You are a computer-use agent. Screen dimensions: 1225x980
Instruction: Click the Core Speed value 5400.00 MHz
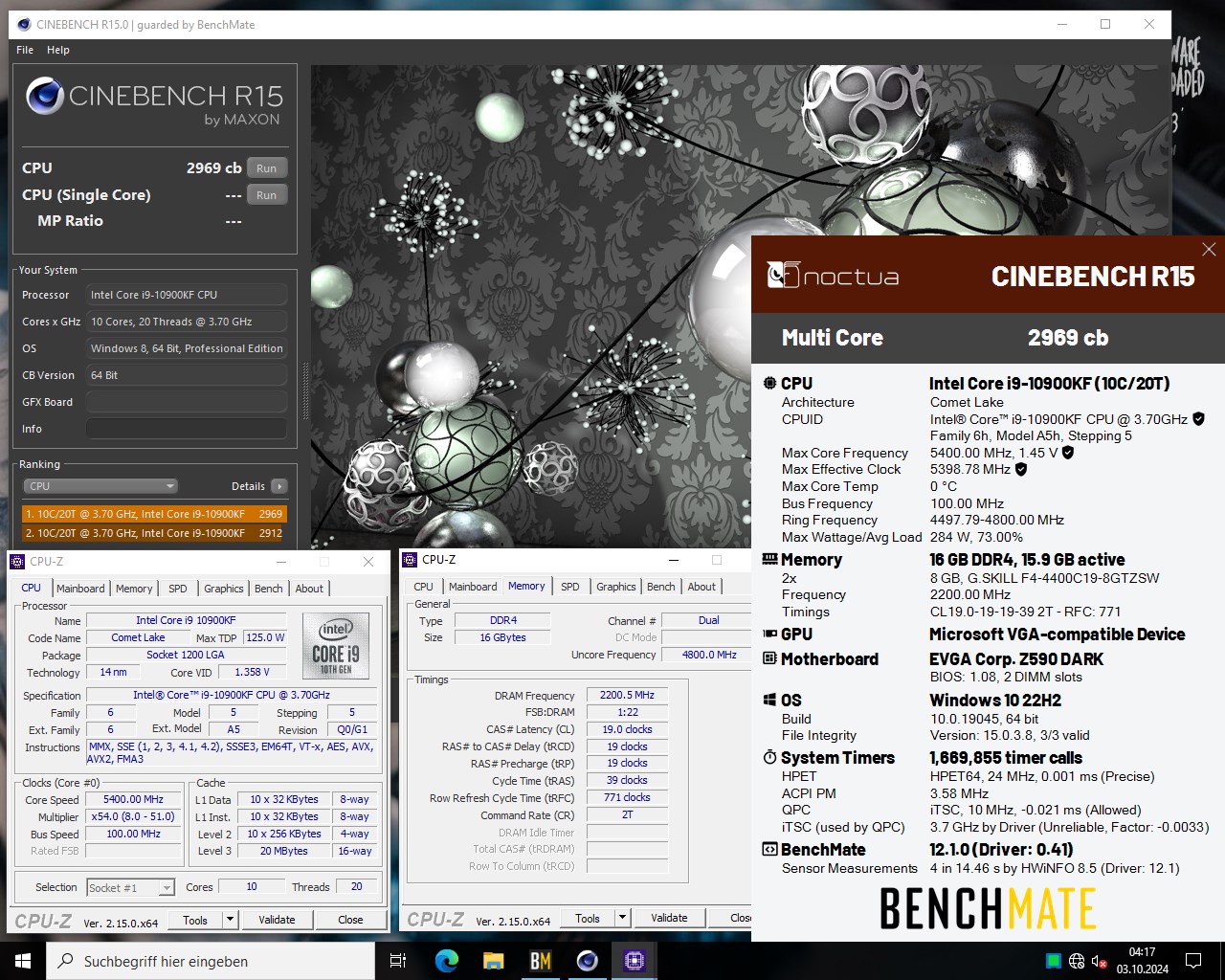(x=134, y=799)
